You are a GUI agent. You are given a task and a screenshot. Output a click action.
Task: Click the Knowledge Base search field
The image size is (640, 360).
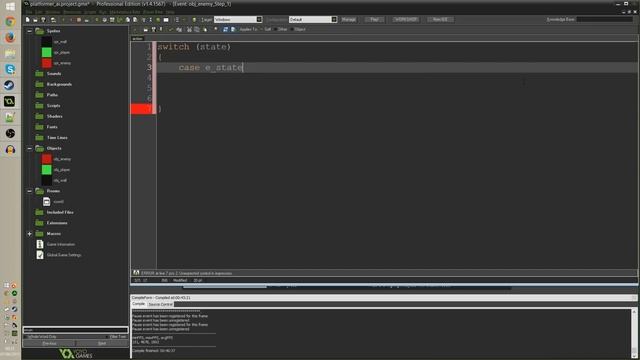[x=604, y=19]
